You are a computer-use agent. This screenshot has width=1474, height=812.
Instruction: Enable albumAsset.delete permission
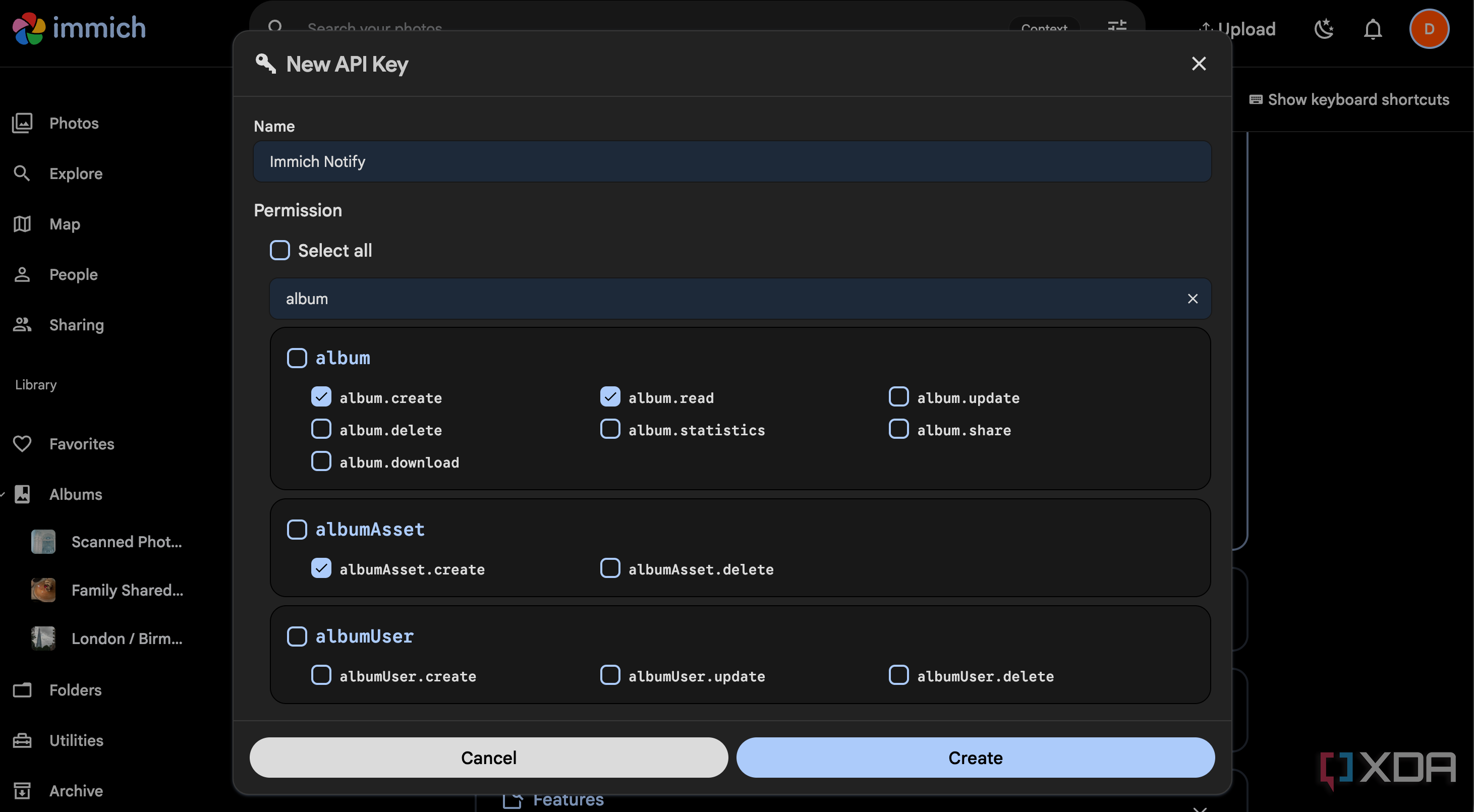(610, 568)
